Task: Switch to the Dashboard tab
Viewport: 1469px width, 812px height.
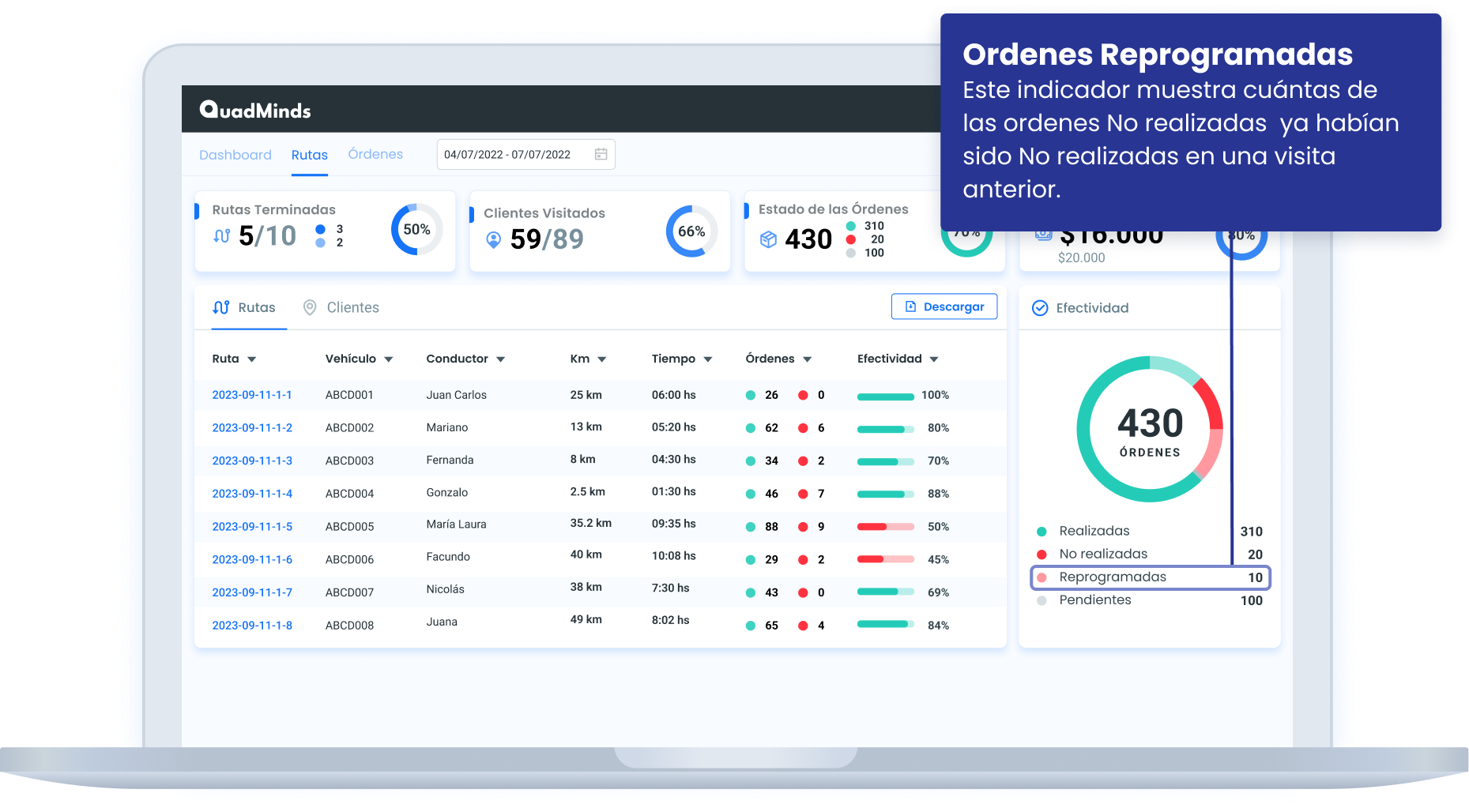Action: (235, 155)
